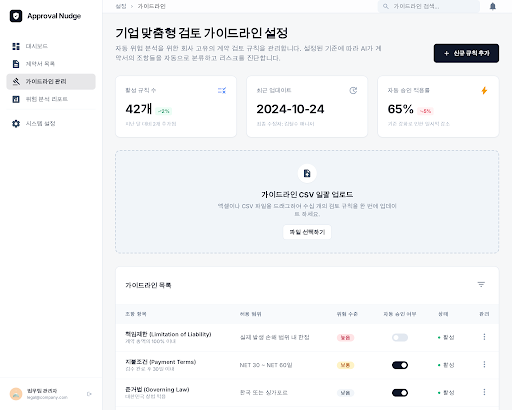Click the document icon beside 계약서 목록
This screenshot has width=512, height=410.
pos(16,64)
